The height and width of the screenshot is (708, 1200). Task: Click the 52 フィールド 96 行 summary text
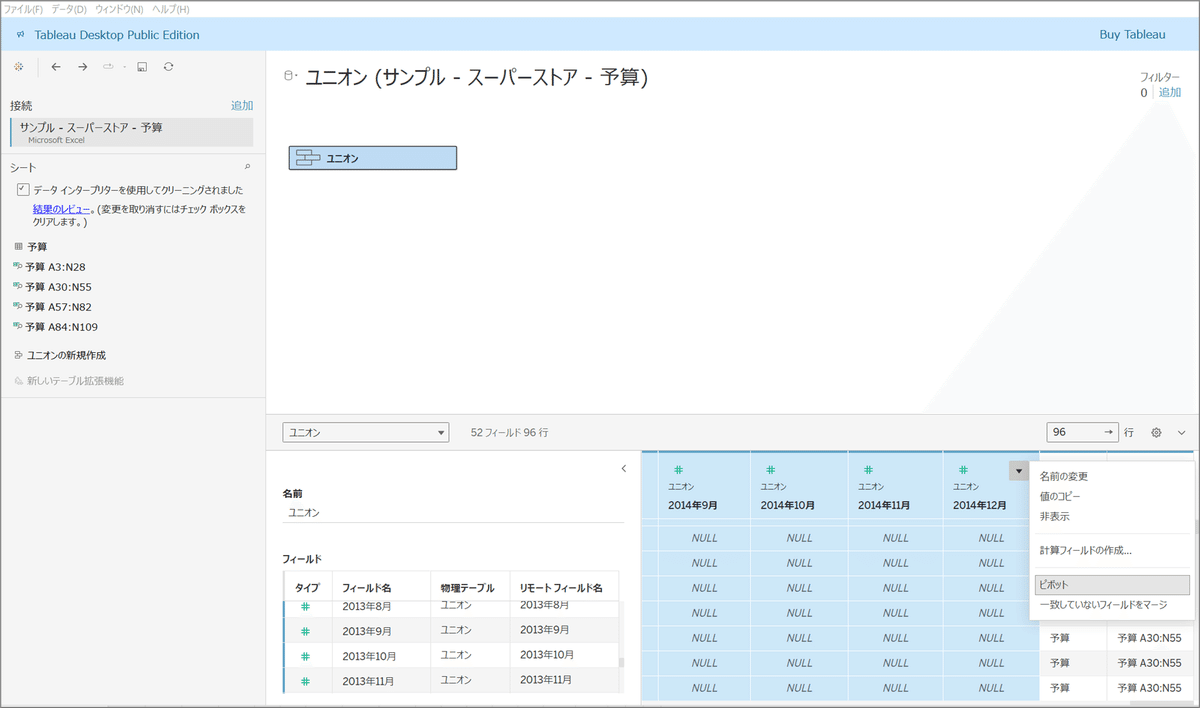[509, 433]
